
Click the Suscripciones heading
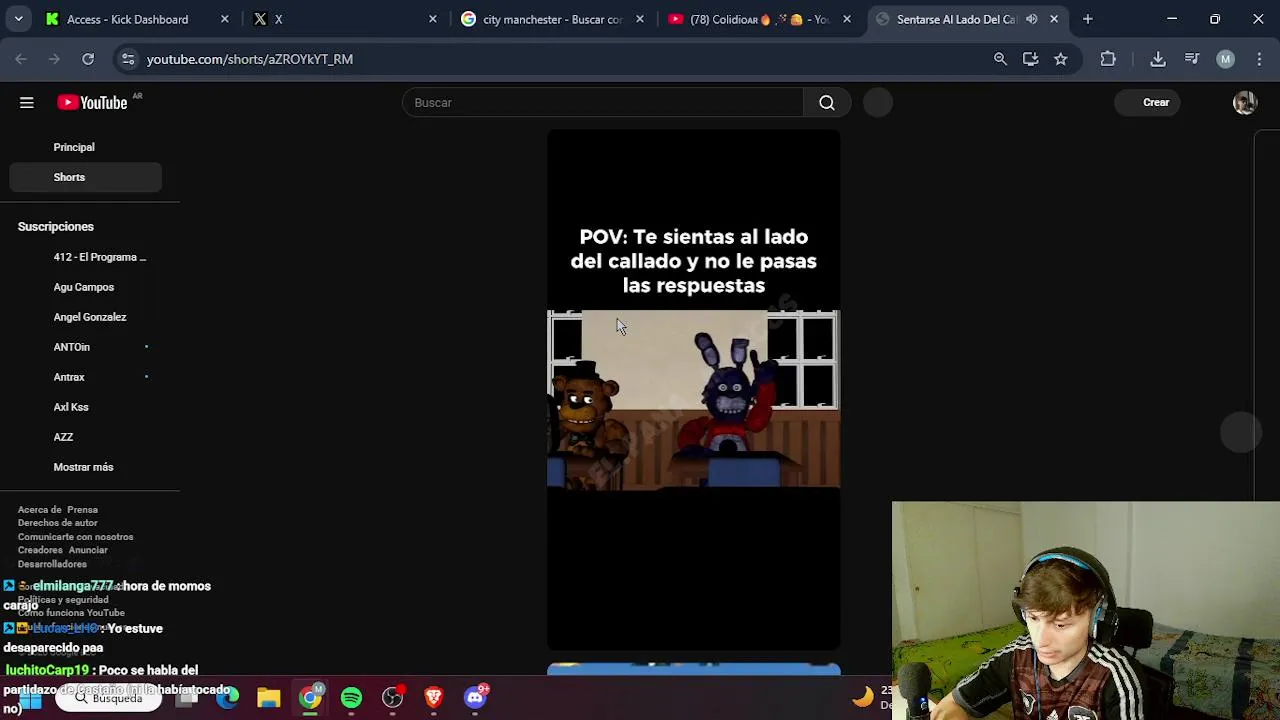click(x=55, y=227)
